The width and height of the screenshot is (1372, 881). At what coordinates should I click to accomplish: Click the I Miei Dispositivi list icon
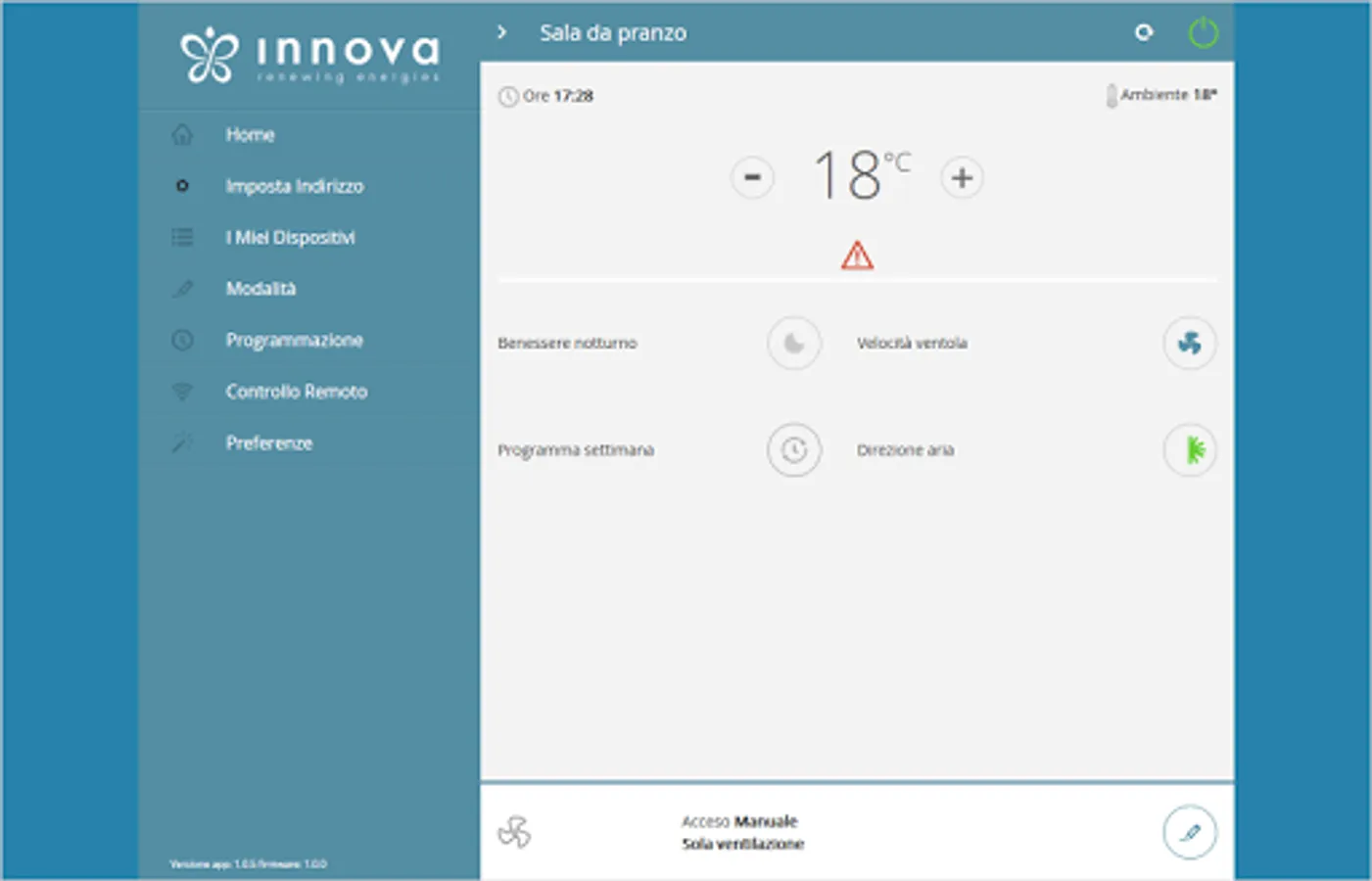click(x=182, y=237)
